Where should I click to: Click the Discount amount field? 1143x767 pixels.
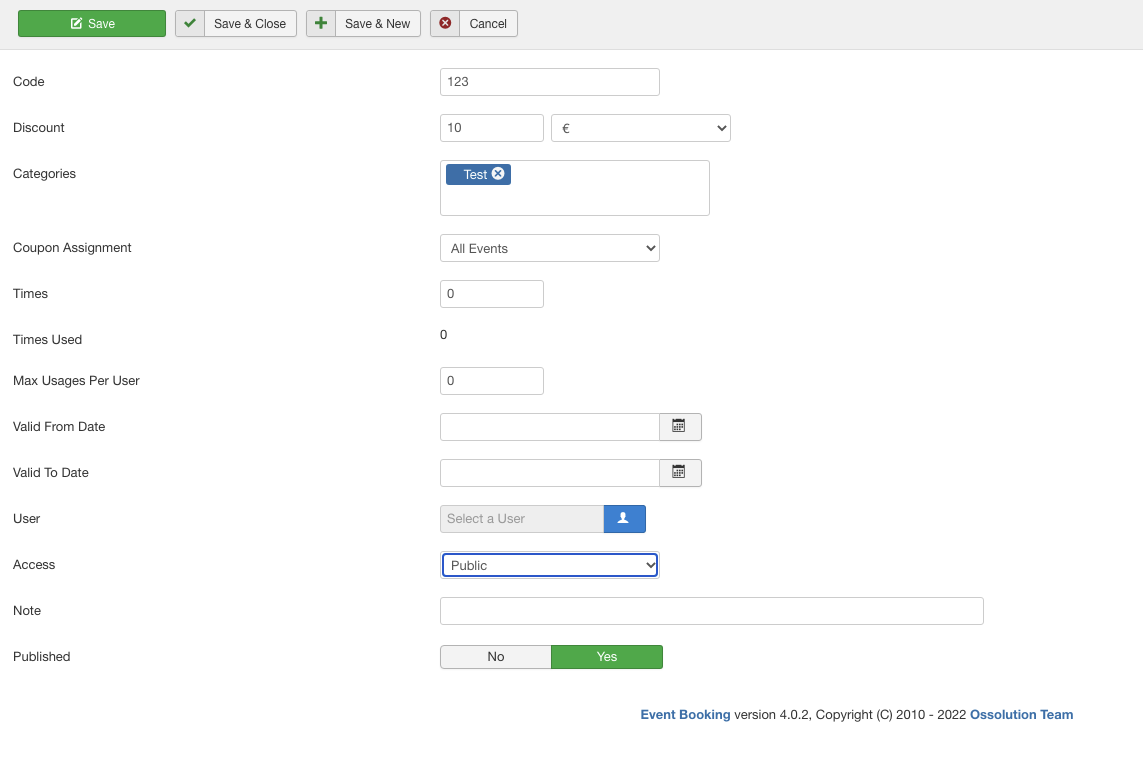coord(491,128)
